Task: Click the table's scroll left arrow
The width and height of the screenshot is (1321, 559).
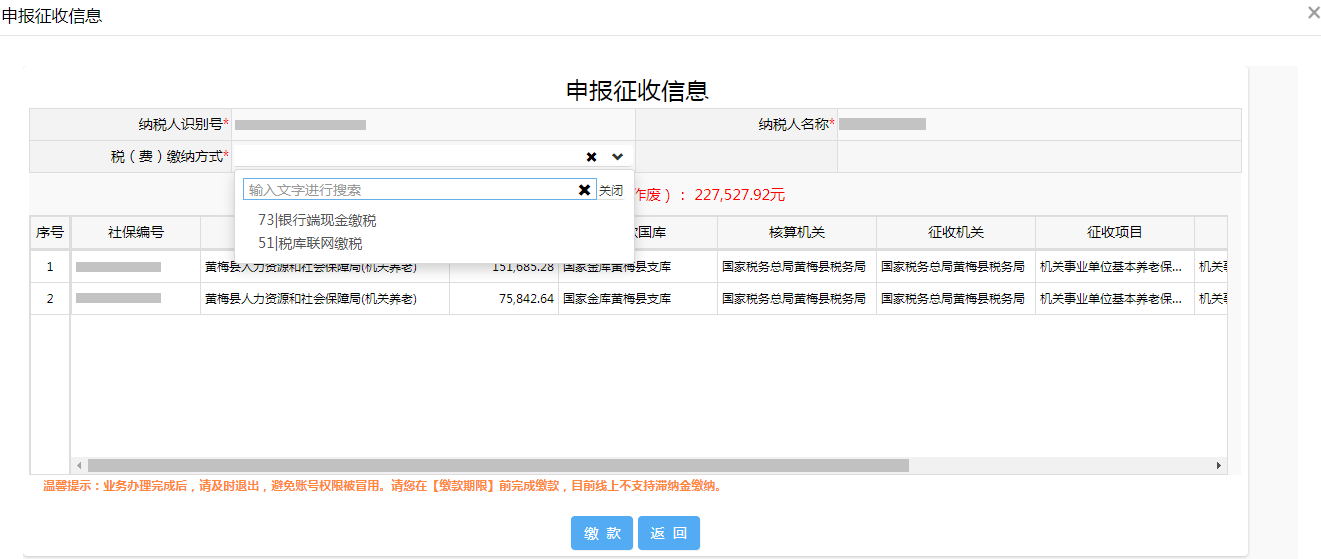Action: coord(79,466)
